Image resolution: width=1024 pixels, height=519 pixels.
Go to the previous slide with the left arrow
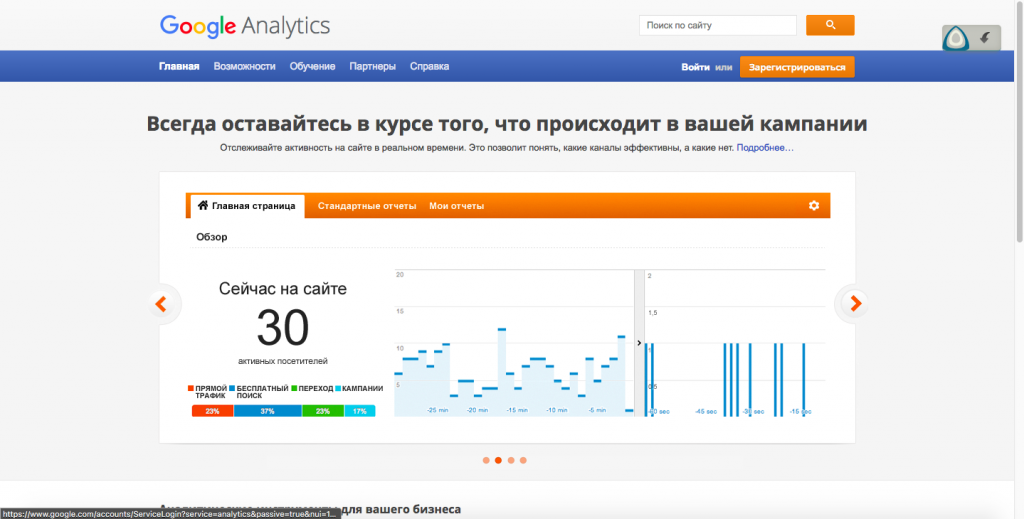click(161, 304)
